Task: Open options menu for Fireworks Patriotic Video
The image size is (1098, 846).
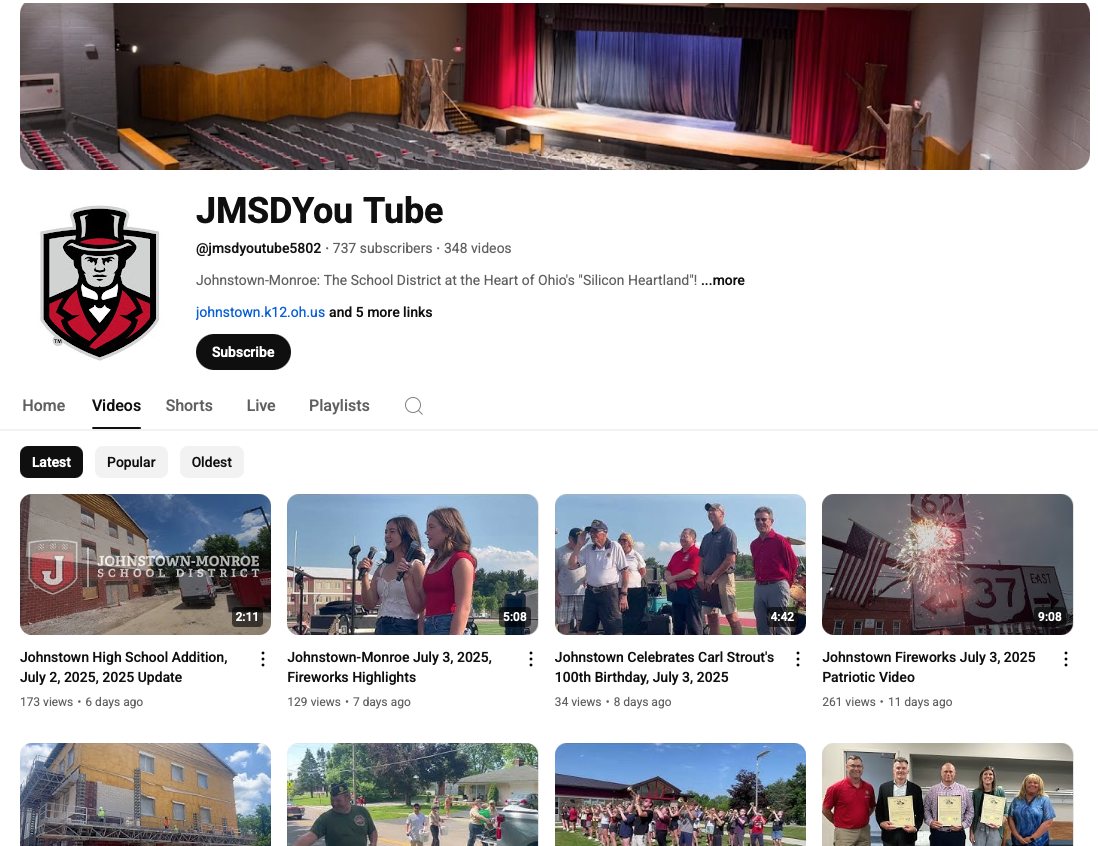Action: [x=1065, y=659]
